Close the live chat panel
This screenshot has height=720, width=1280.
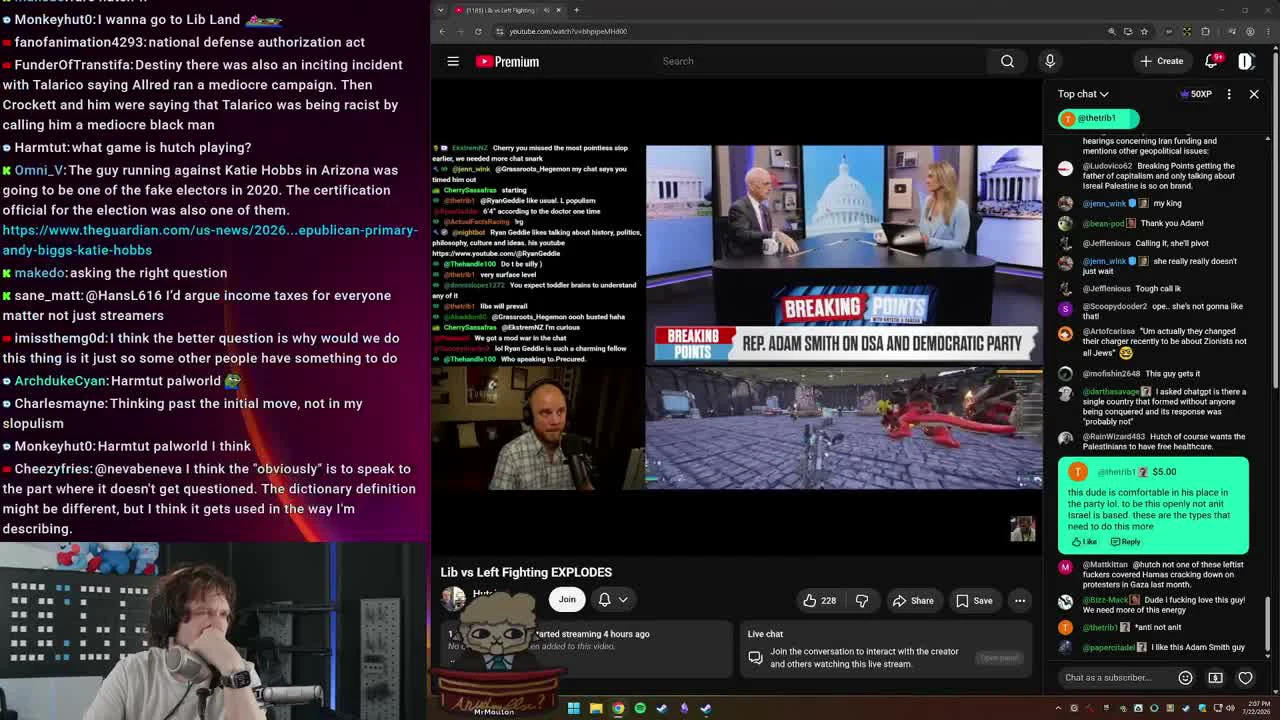tap(1254, 94)
